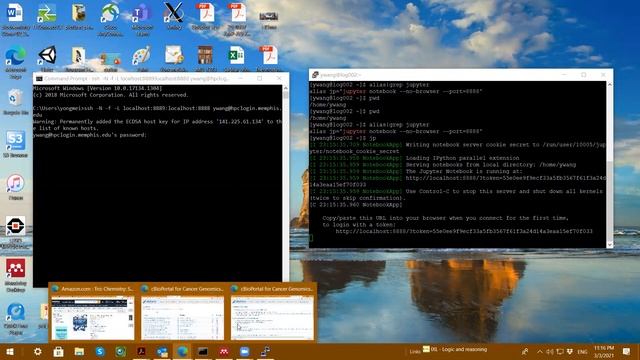
Task: Open Skype from the taskbar
Action: tap(100, 351)
